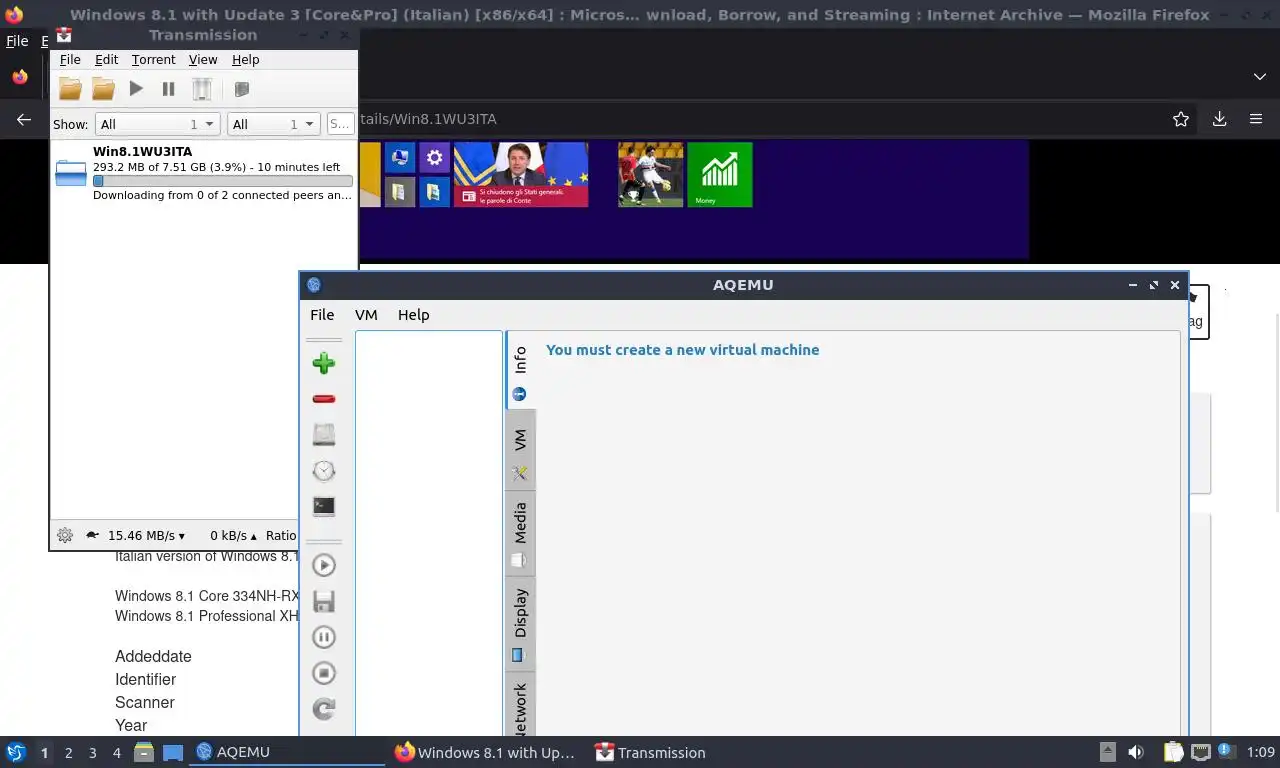Switch to workspace 2

(x=68, y=752)
